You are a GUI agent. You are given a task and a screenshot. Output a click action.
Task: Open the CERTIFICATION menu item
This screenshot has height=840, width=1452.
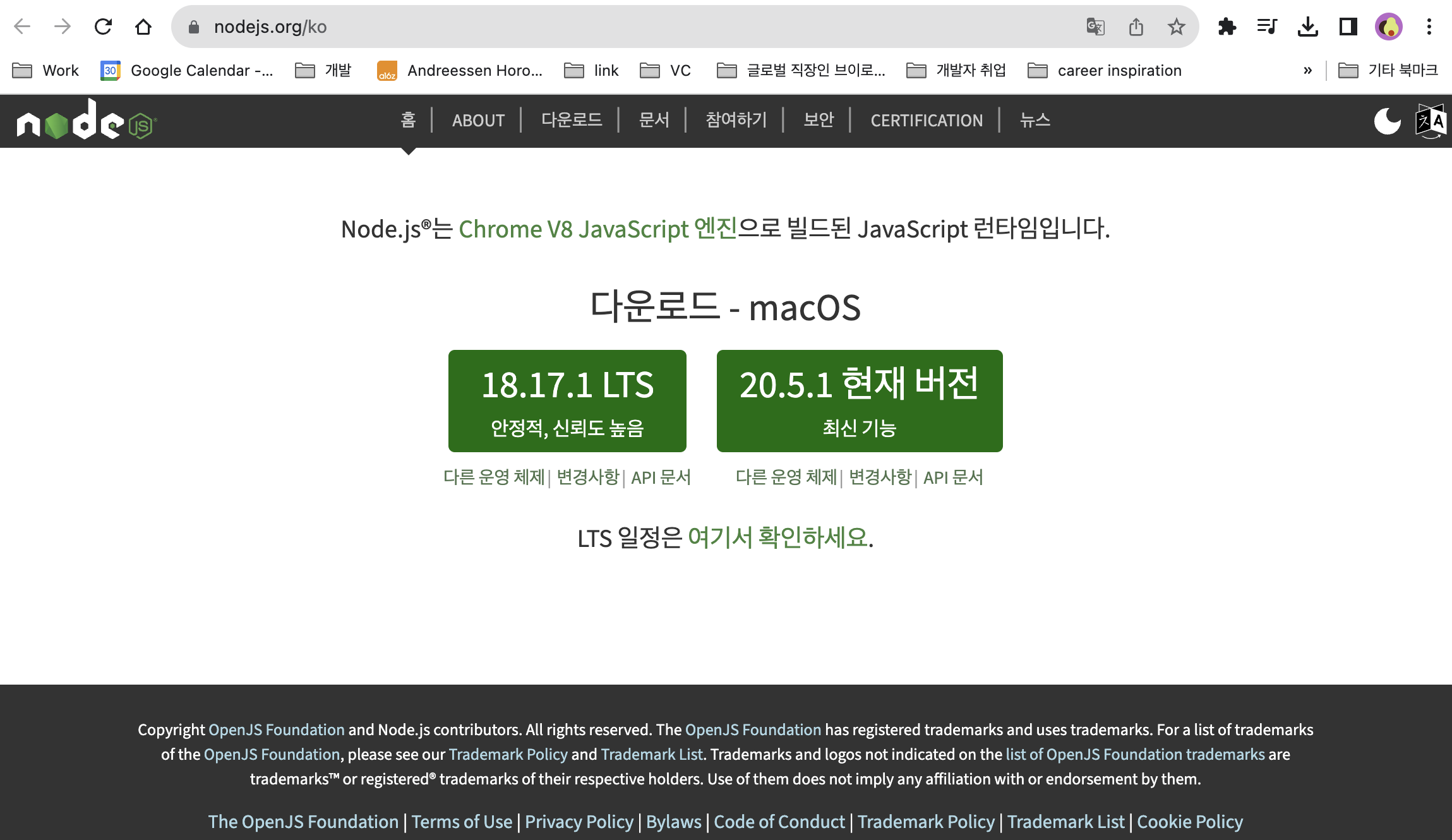(x=927, y=120)
